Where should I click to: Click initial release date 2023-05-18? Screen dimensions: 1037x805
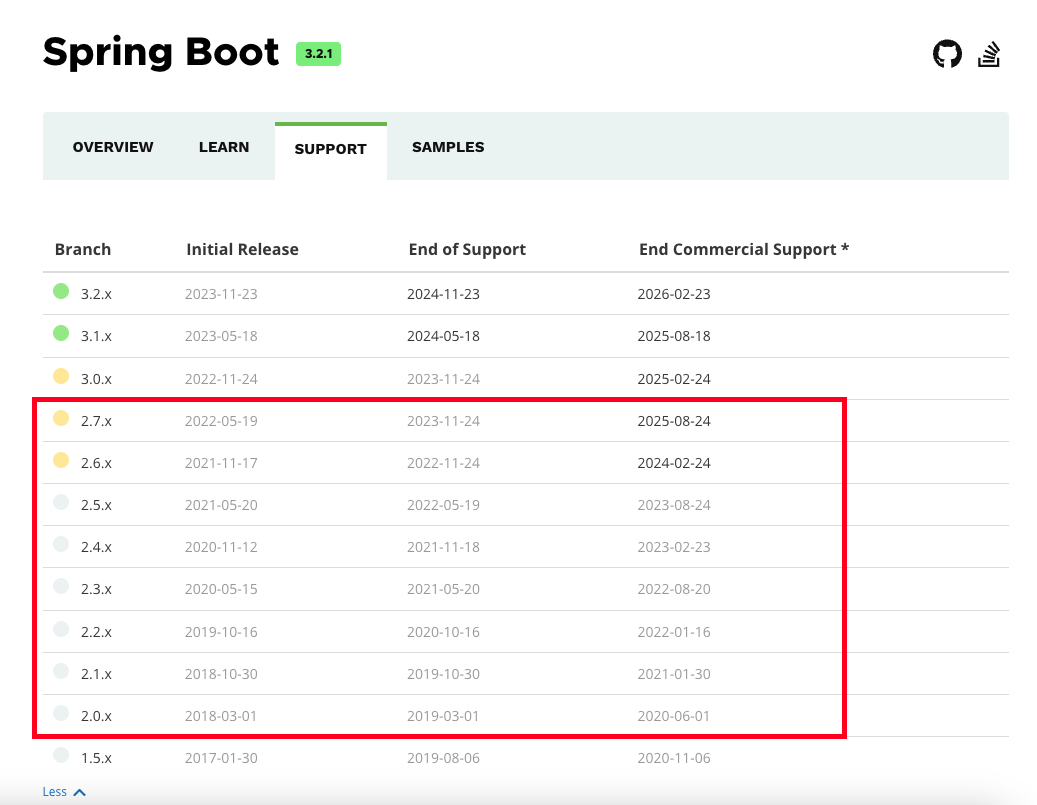[221, 336]
